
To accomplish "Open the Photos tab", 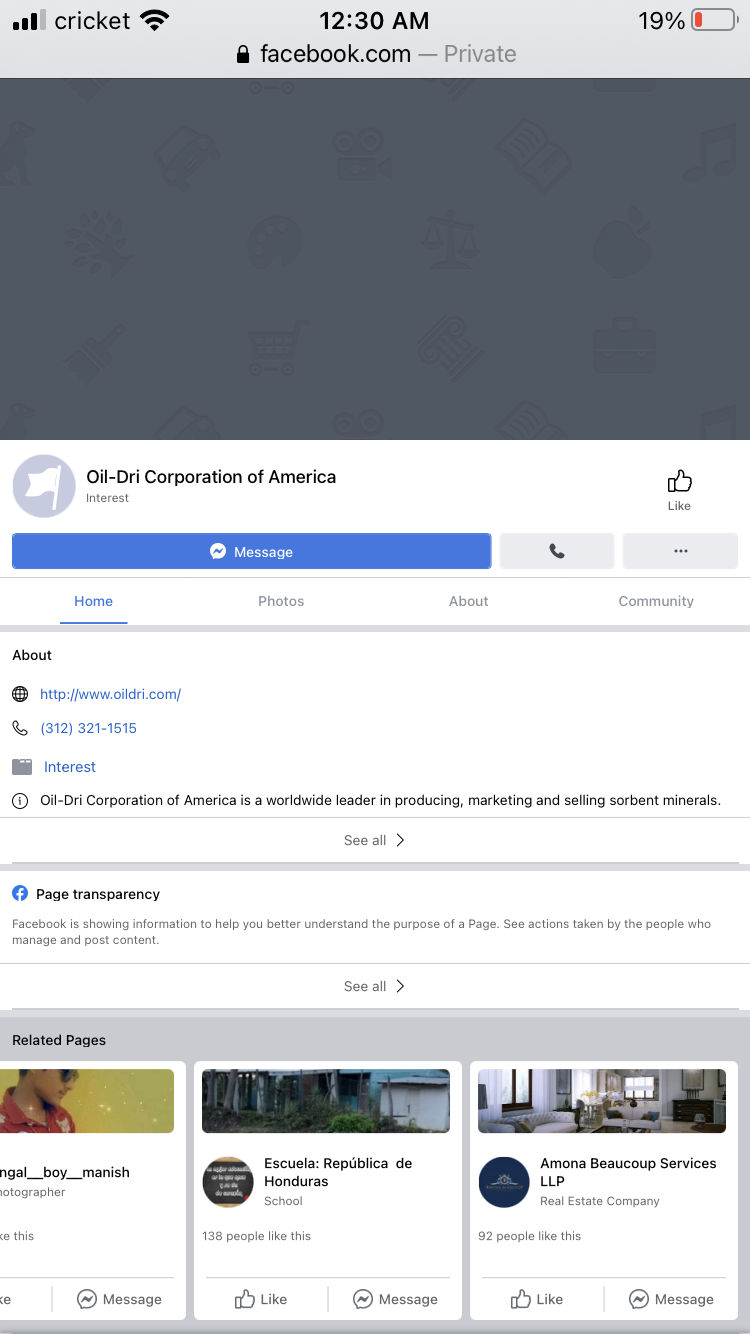I will tap(281, 601).
